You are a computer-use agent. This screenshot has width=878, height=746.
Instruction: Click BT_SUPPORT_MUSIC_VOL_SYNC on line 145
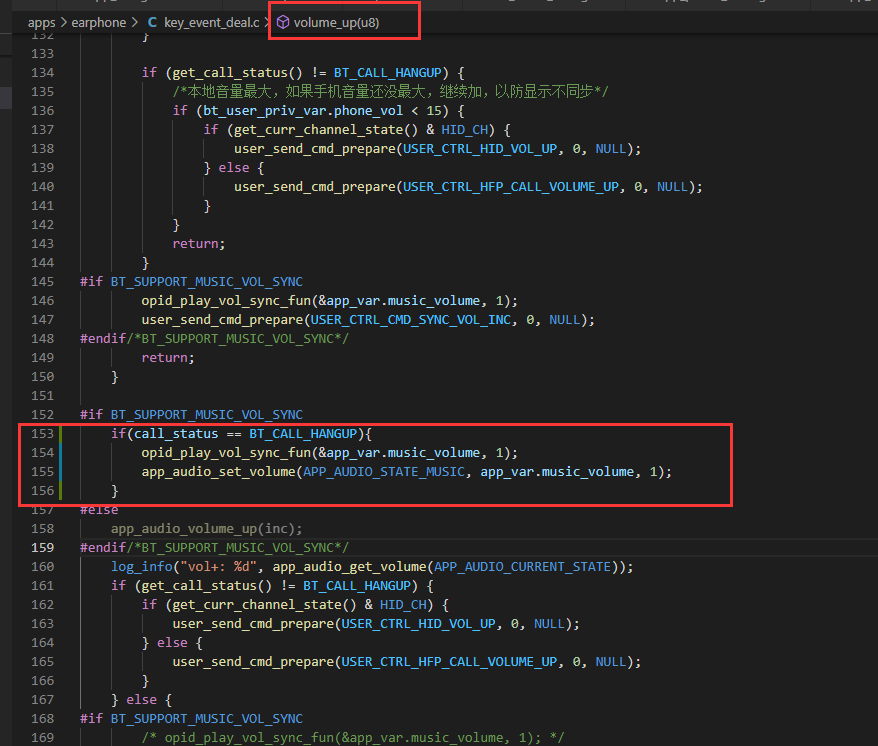coord(207,282)
